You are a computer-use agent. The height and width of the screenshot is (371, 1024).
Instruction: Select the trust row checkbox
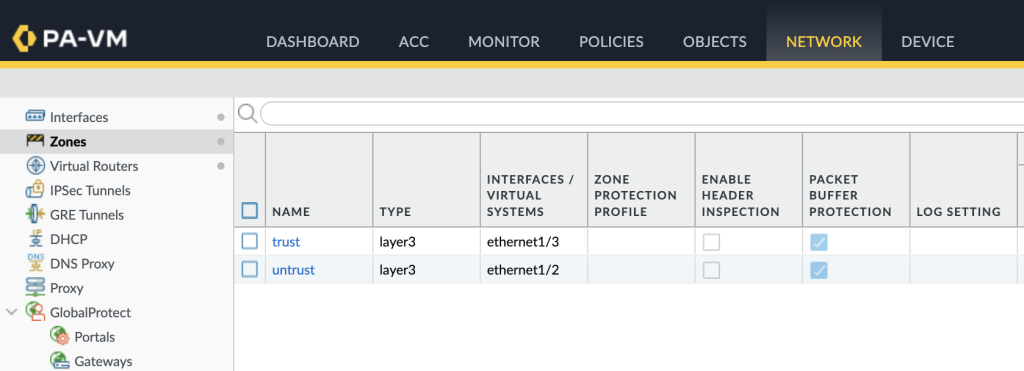249,241
